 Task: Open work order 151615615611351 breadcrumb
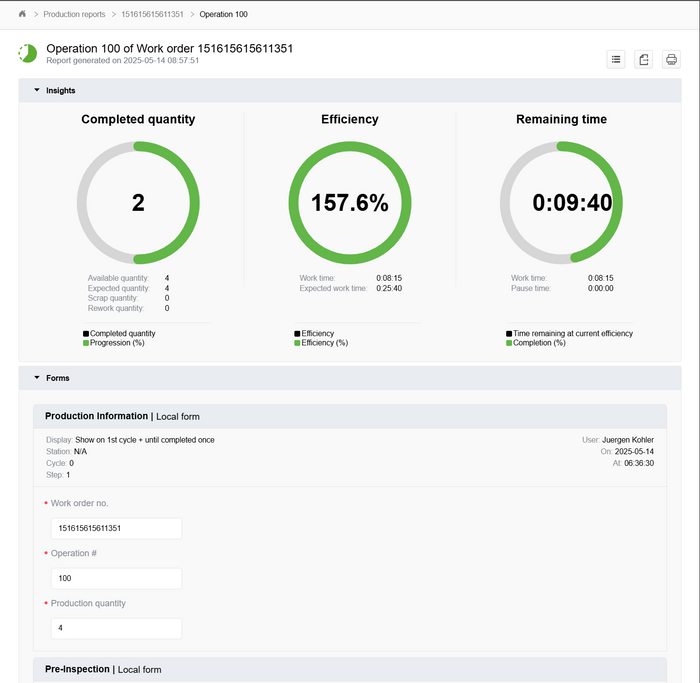152,15
